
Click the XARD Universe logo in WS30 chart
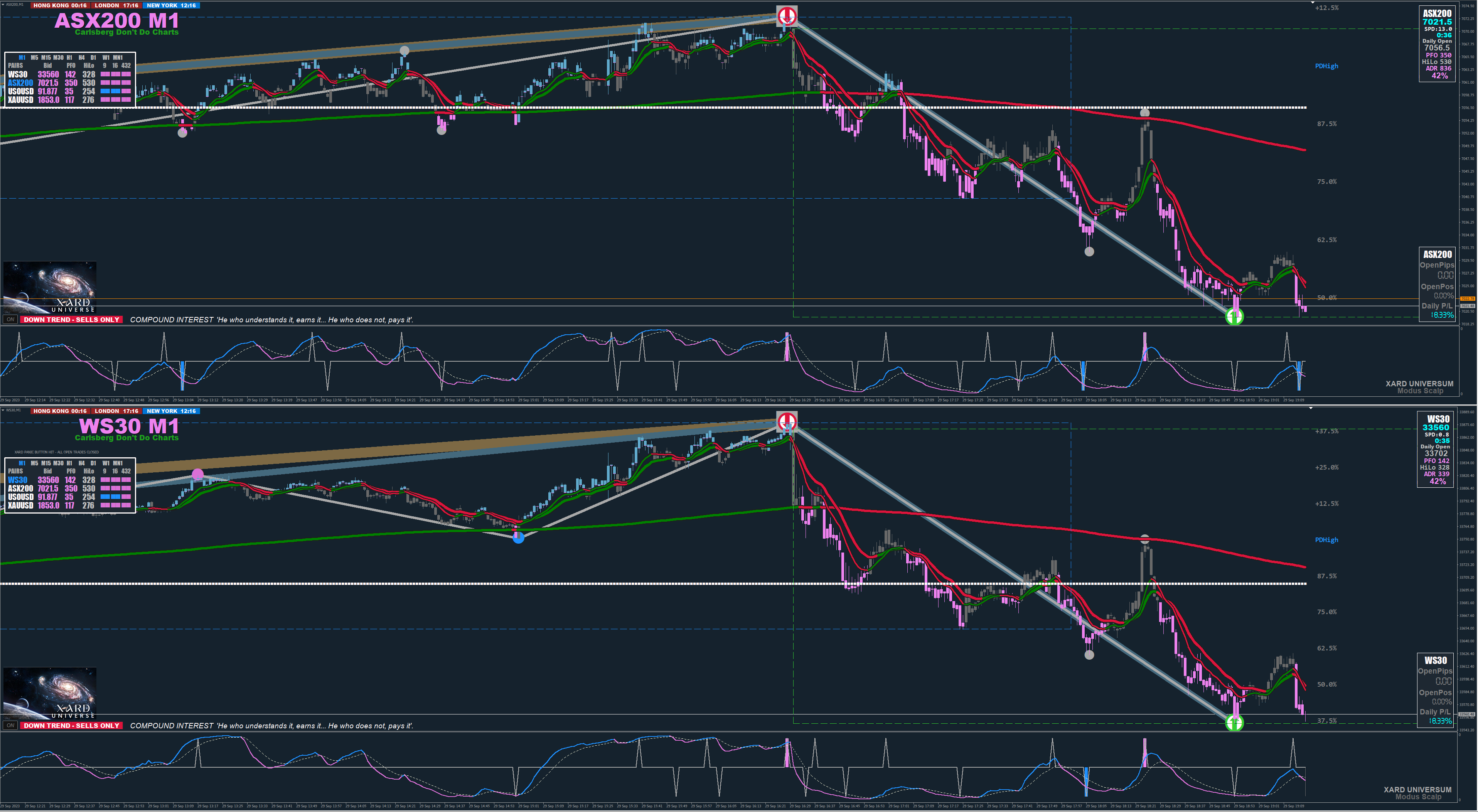[x=49, y=693]
